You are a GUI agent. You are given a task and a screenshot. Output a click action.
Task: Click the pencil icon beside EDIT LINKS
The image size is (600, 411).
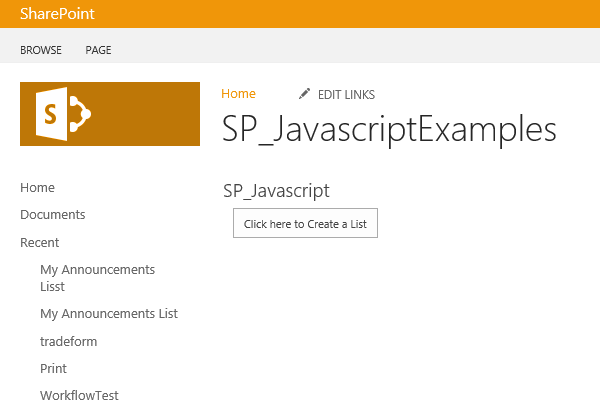(305, 94)
